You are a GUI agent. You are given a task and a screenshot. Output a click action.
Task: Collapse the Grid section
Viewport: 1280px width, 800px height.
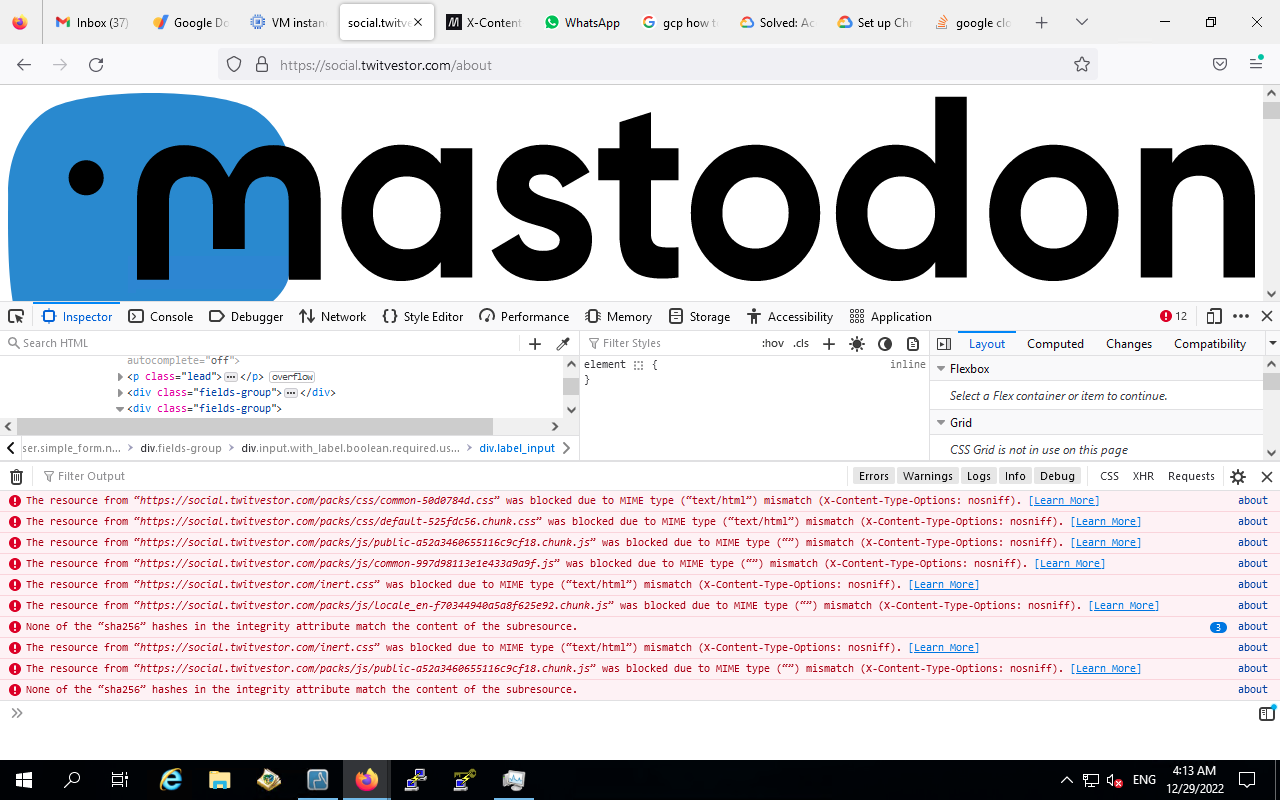[x=941, y=423]
